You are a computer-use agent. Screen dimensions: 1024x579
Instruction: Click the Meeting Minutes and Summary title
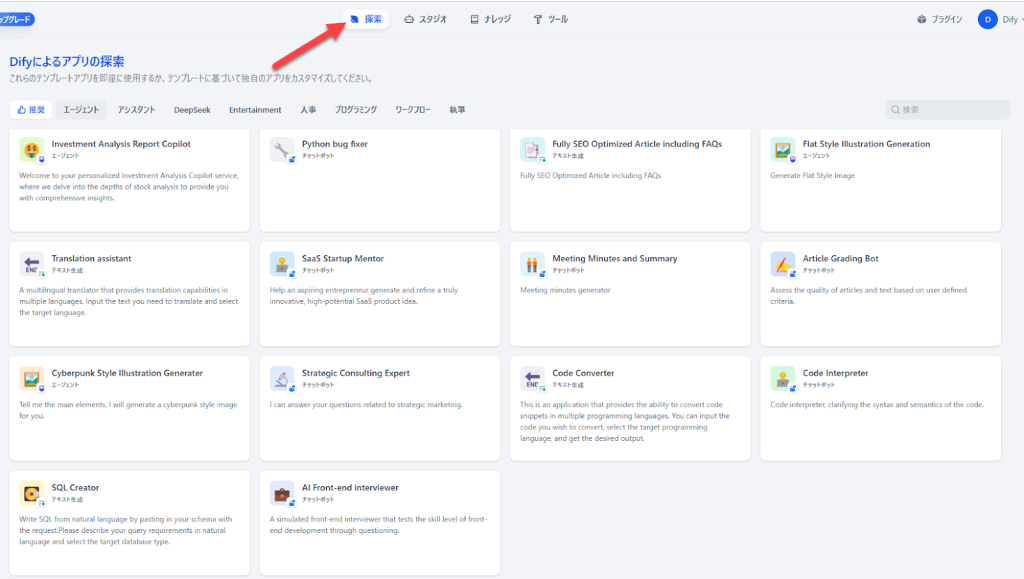point(615,258)
